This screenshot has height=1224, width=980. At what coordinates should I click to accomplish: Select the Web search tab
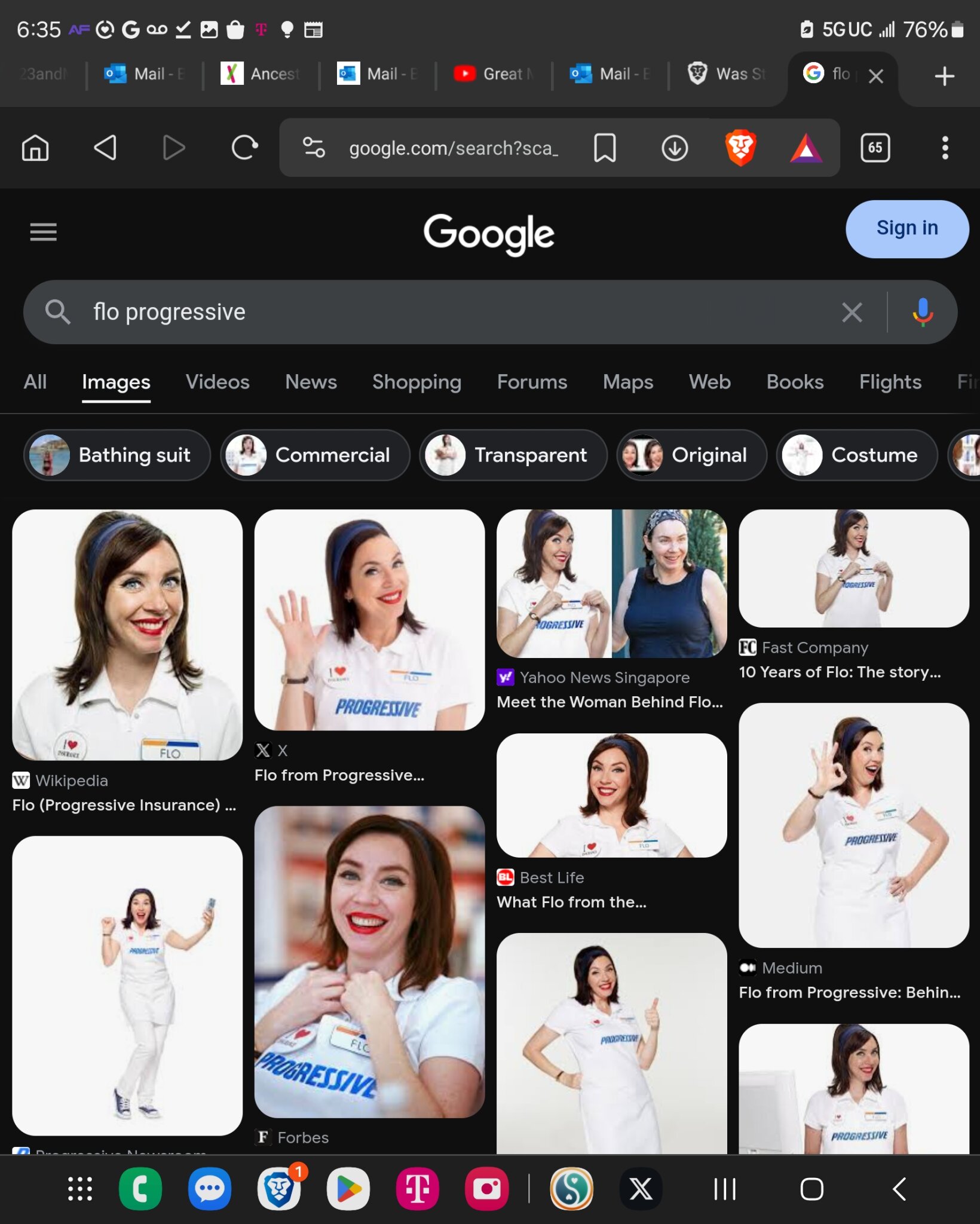point(709,382)
